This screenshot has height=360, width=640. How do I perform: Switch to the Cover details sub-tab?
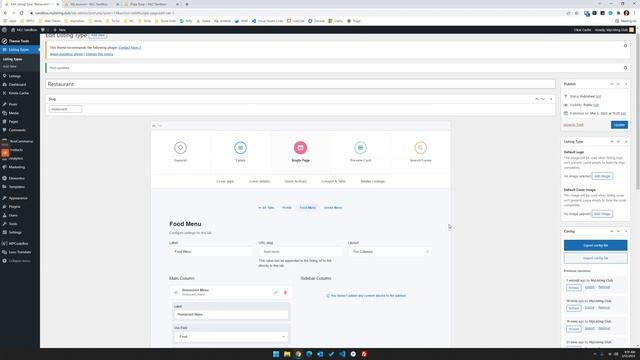pos(260,181)
